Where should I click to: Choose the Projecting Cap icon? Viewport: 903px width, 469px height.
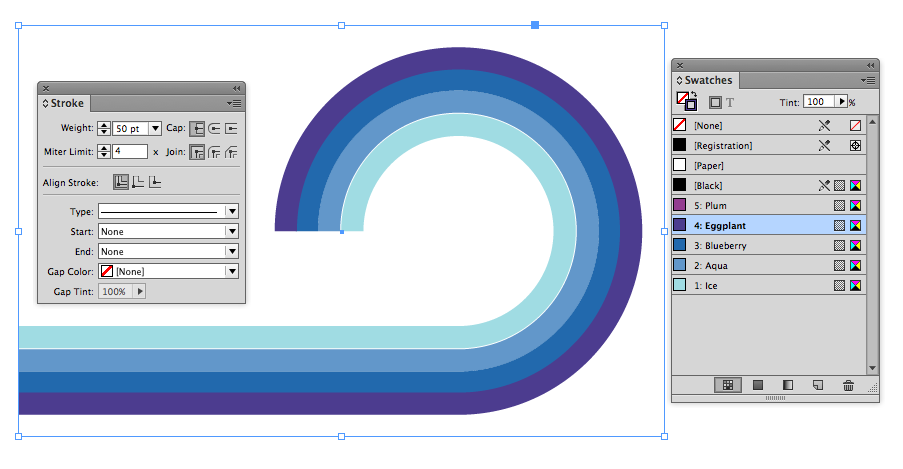tap(231, 128)
